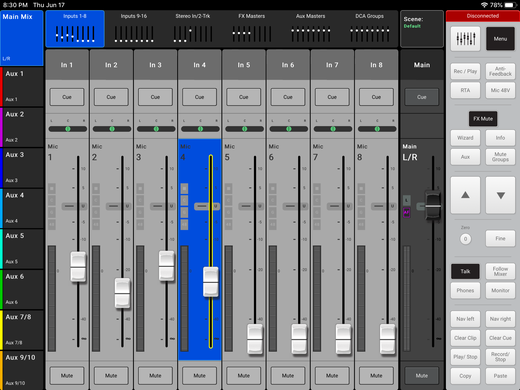Enable the Fine adjustment button
Image resolution: width=520 pixels, height=390 pixels.
click(500, 239)
